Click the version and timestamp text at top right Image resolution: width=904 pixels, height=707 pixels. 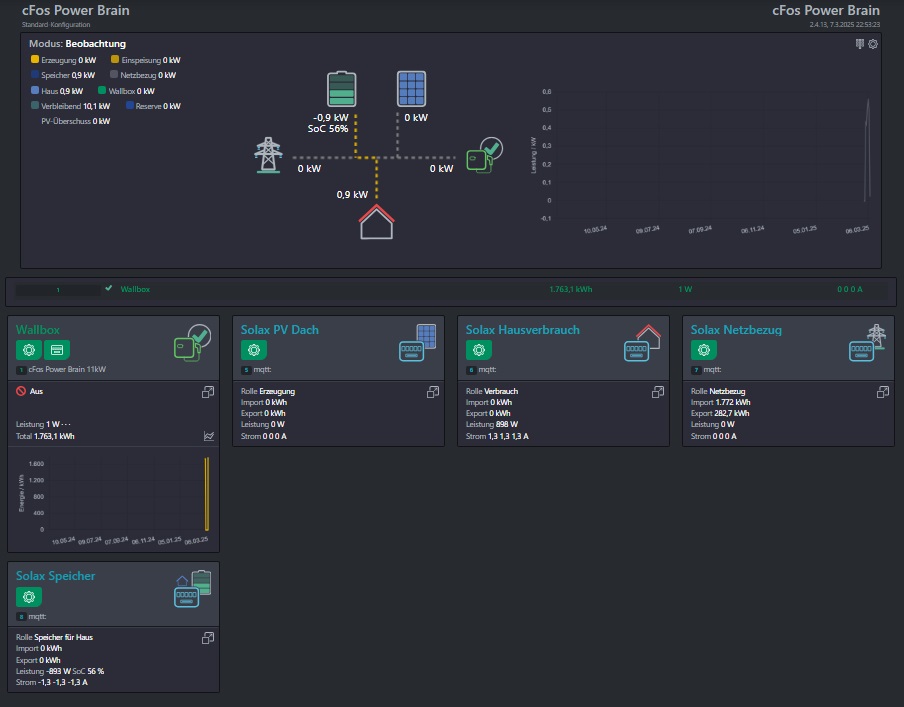(845, 24)
